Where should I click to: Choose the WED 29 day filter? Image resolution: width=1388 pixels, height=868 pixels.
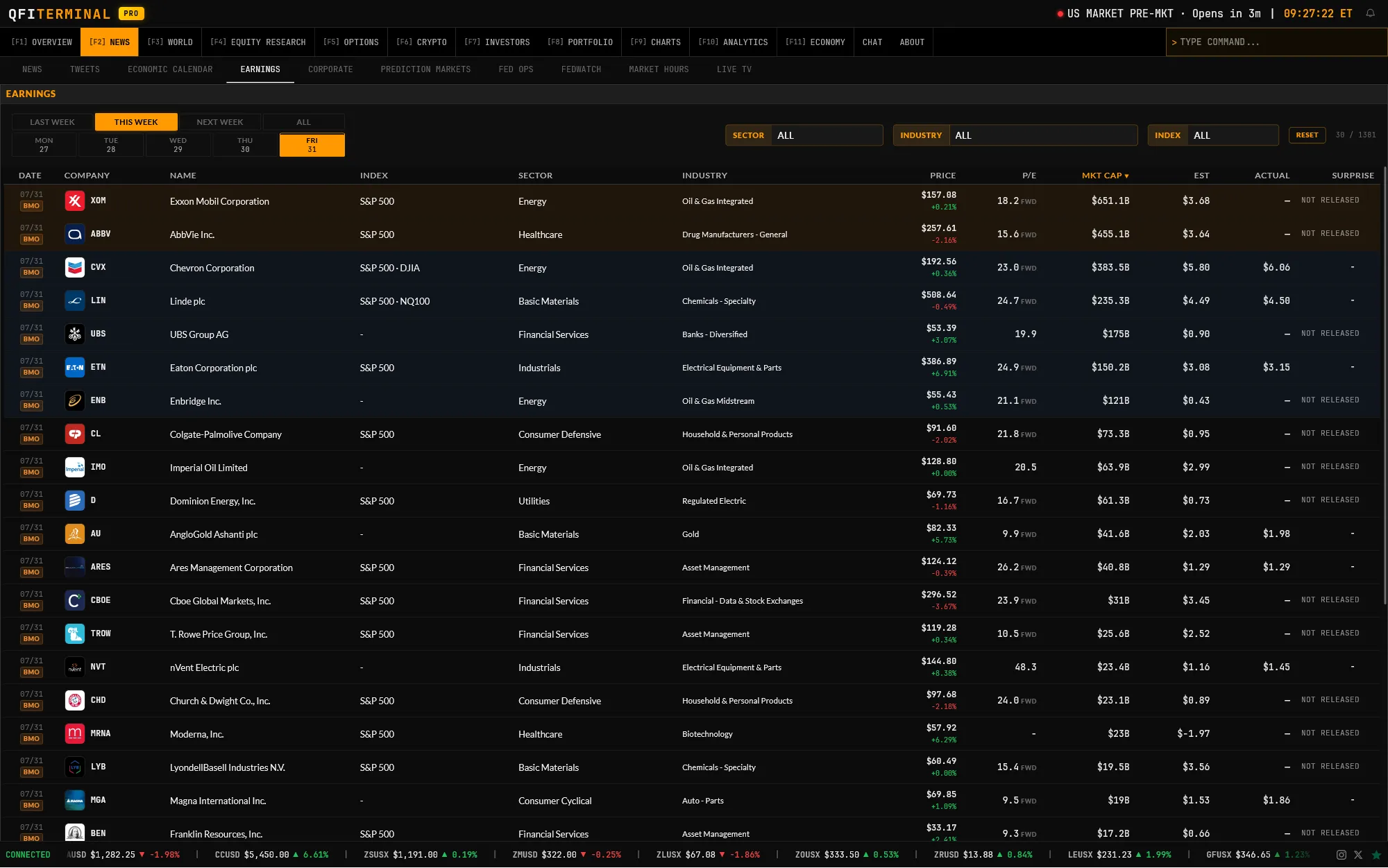click(178, 145)
